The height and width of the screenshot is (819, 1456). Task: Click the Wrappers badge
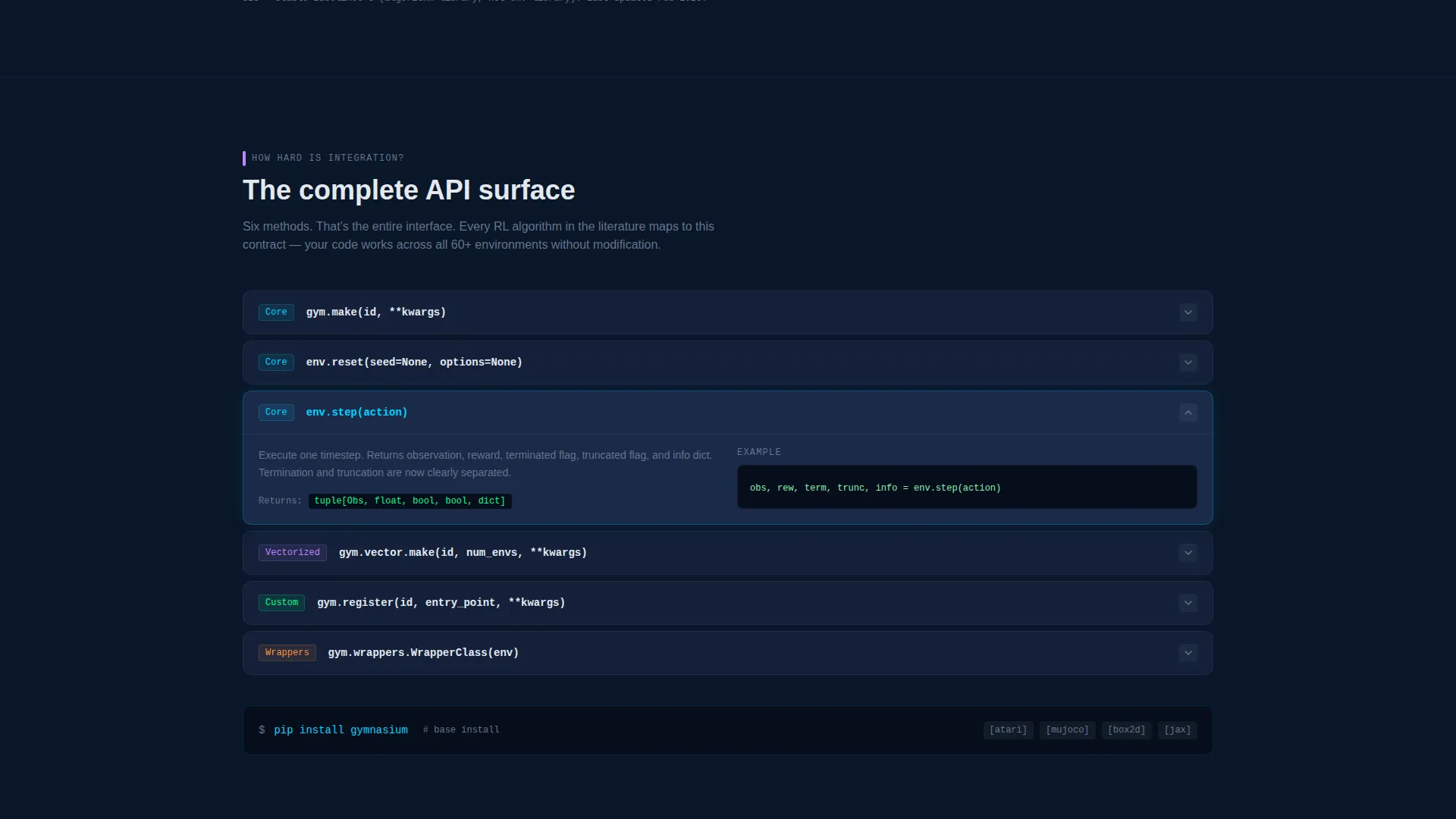coord(287,653)
